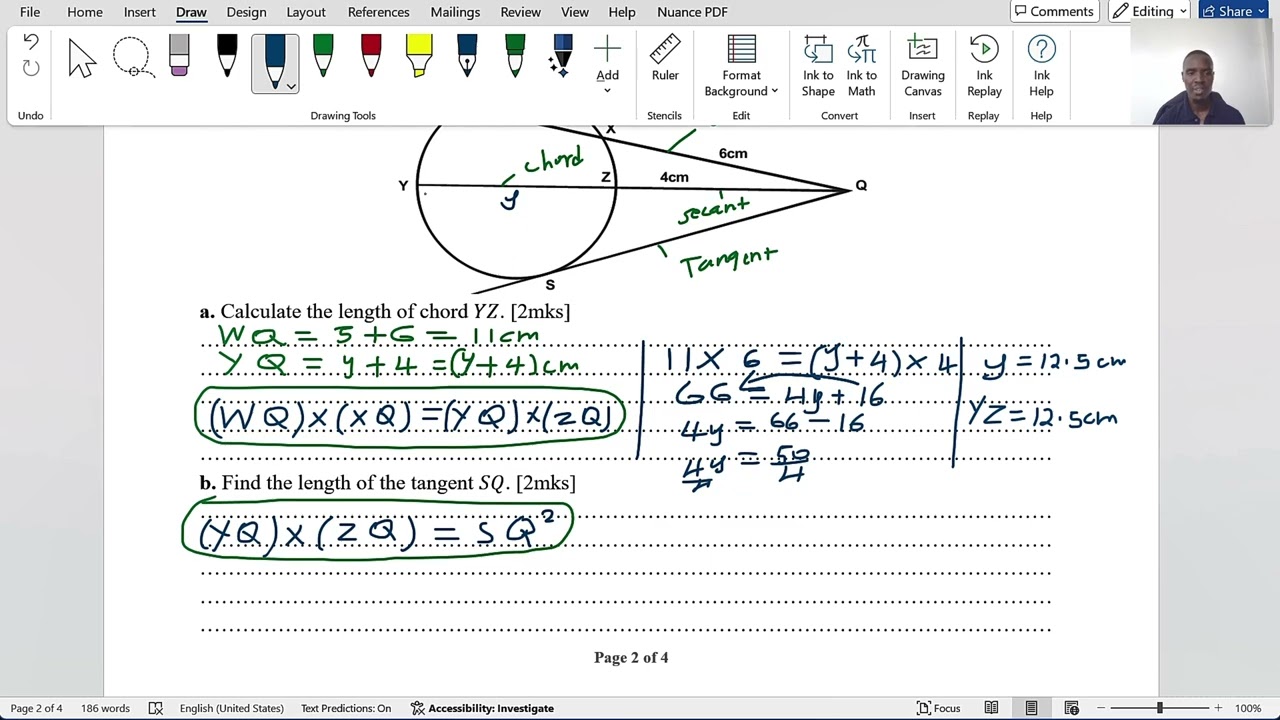Select the red pen
Viewport: 1280px width, 720px height.
(x=371, y=56)
